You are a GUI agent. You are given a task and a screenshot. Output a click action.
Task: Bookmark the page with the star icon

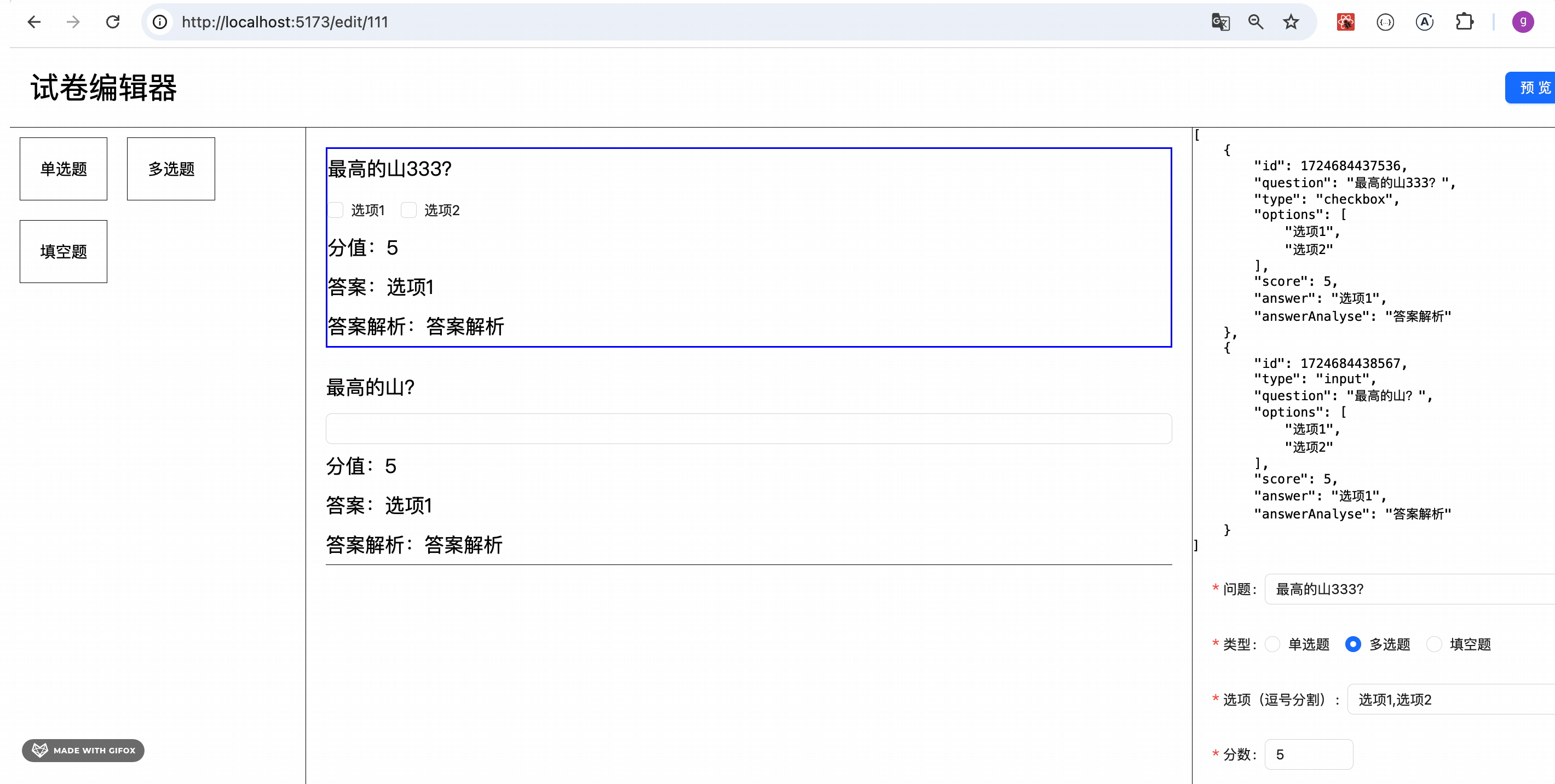click(1291, 22)
